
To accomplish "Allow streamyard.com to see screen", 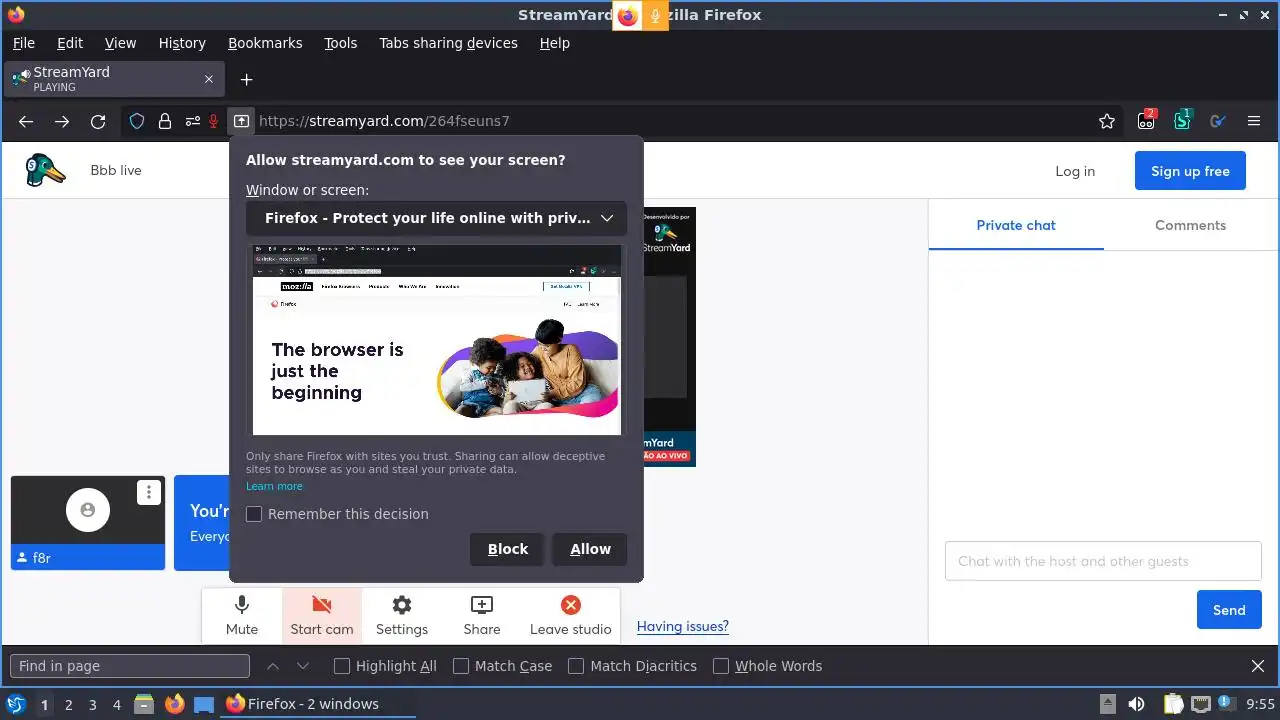I will point(590,549).
